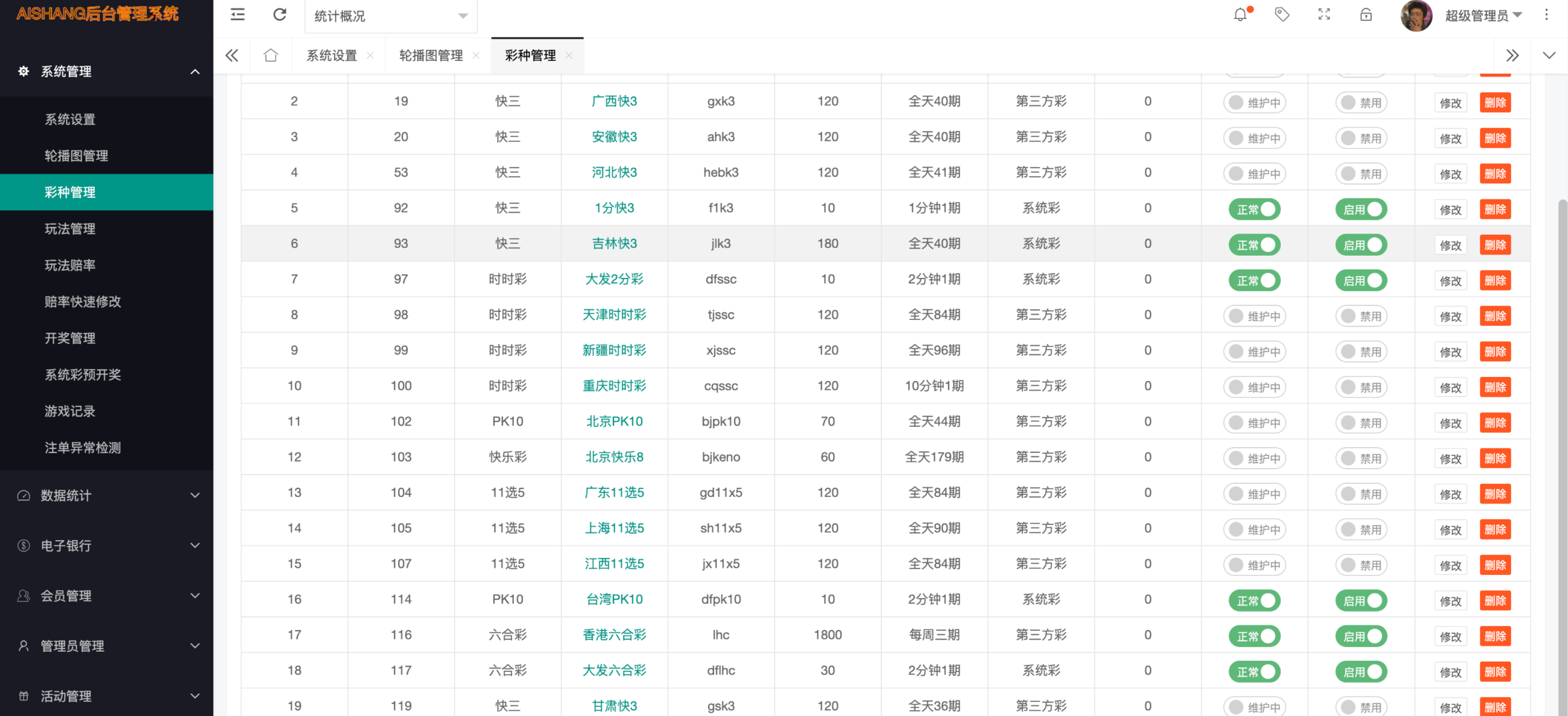Toggle fullscreen mode icon
1568x716 pixels.
pyautogui.click(x=1324, y=14)
